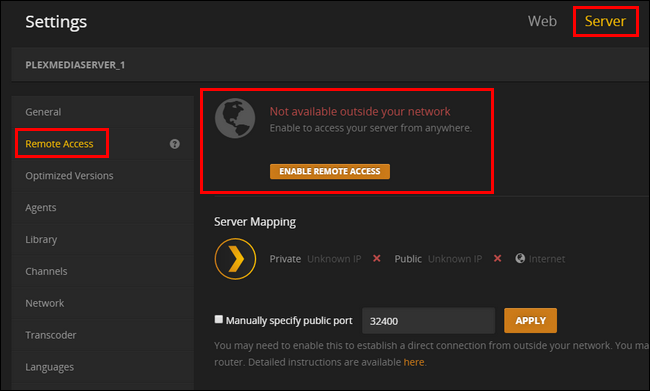
Task: Click the public port input field showing 32400
Action: point(428,321)
